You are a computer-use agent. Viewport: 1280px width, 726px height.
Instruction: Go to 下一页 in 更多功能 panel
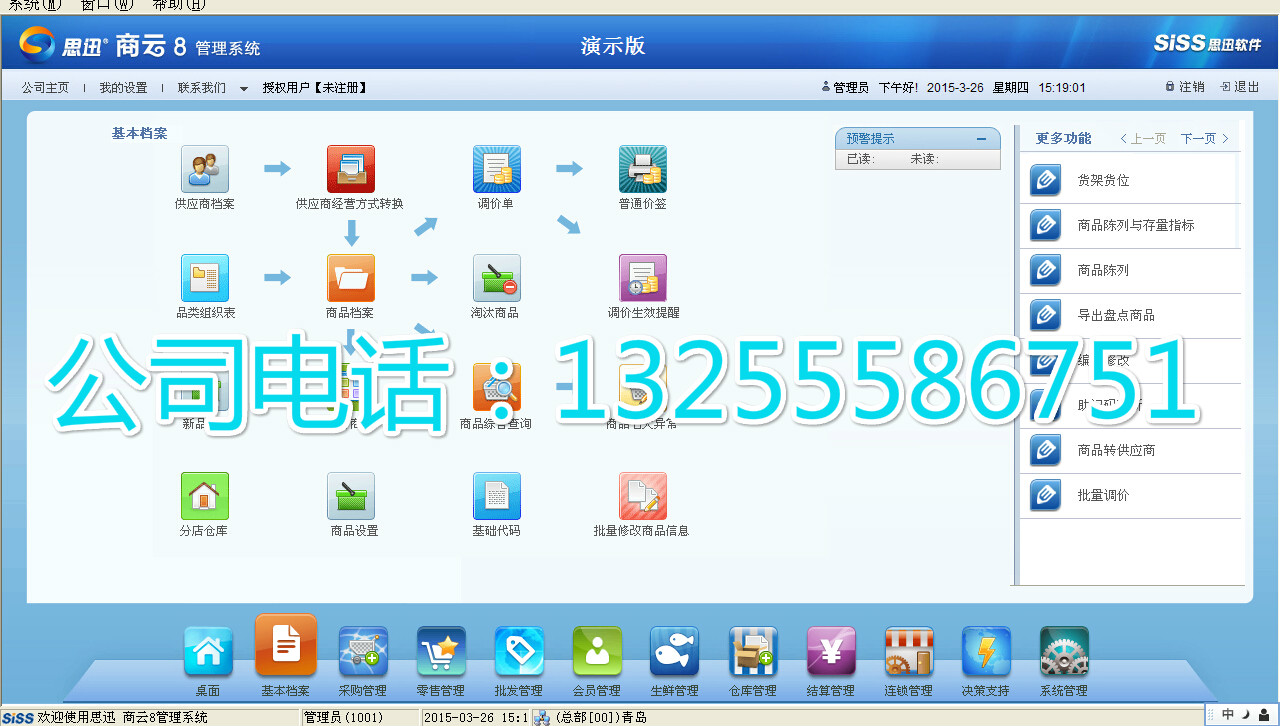(x=1204, y=139)
